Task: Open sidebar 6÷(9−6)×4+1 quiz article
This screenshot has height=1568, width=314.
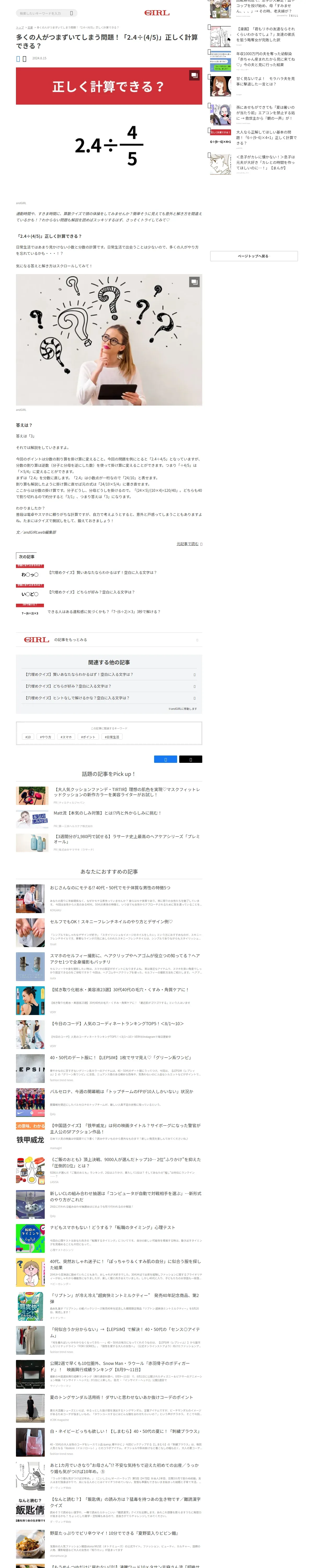Action: [266, 137]
